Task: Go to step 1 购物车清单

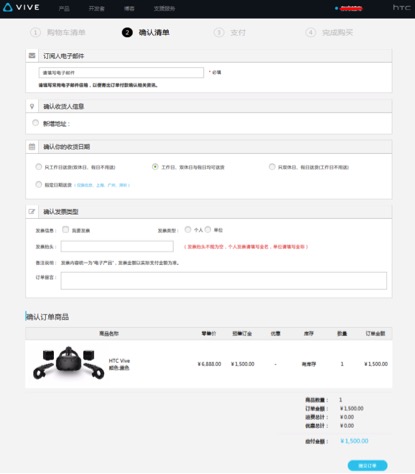Action: click(x=58, y=32)
